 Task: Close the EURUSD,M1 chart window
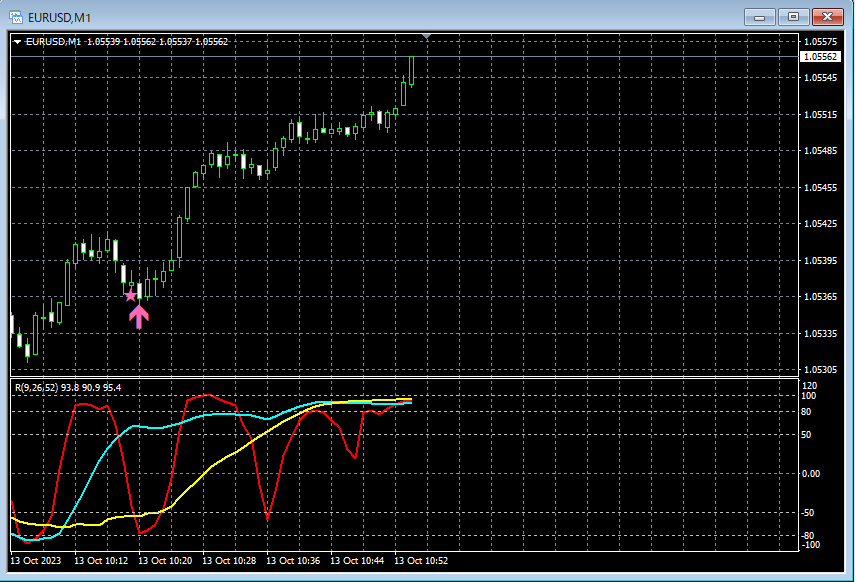tap(828, 17)
